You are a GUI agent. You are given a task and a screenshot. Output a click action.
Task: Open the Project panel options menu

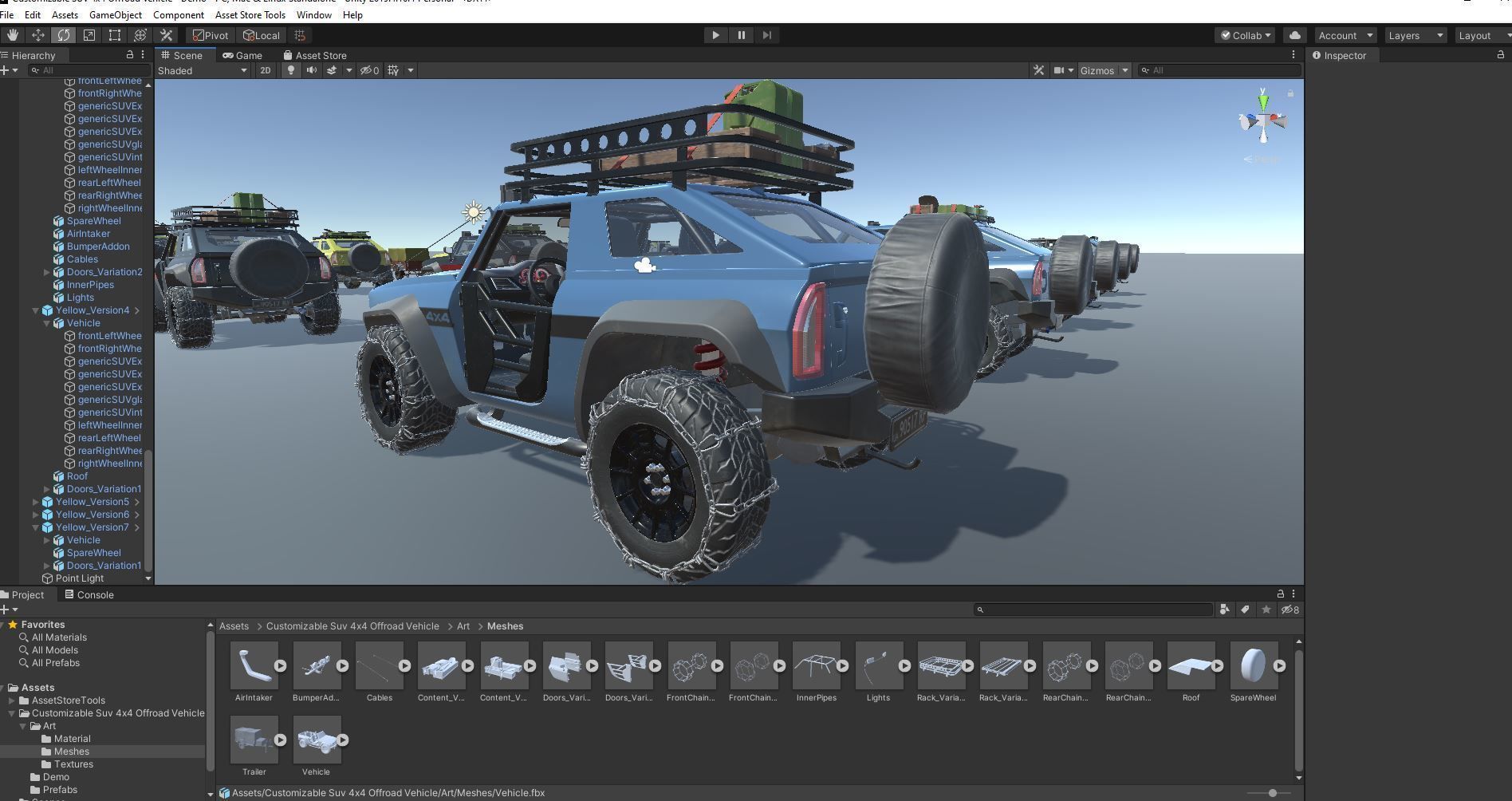pyautogui.click(x=1293, y=594)
